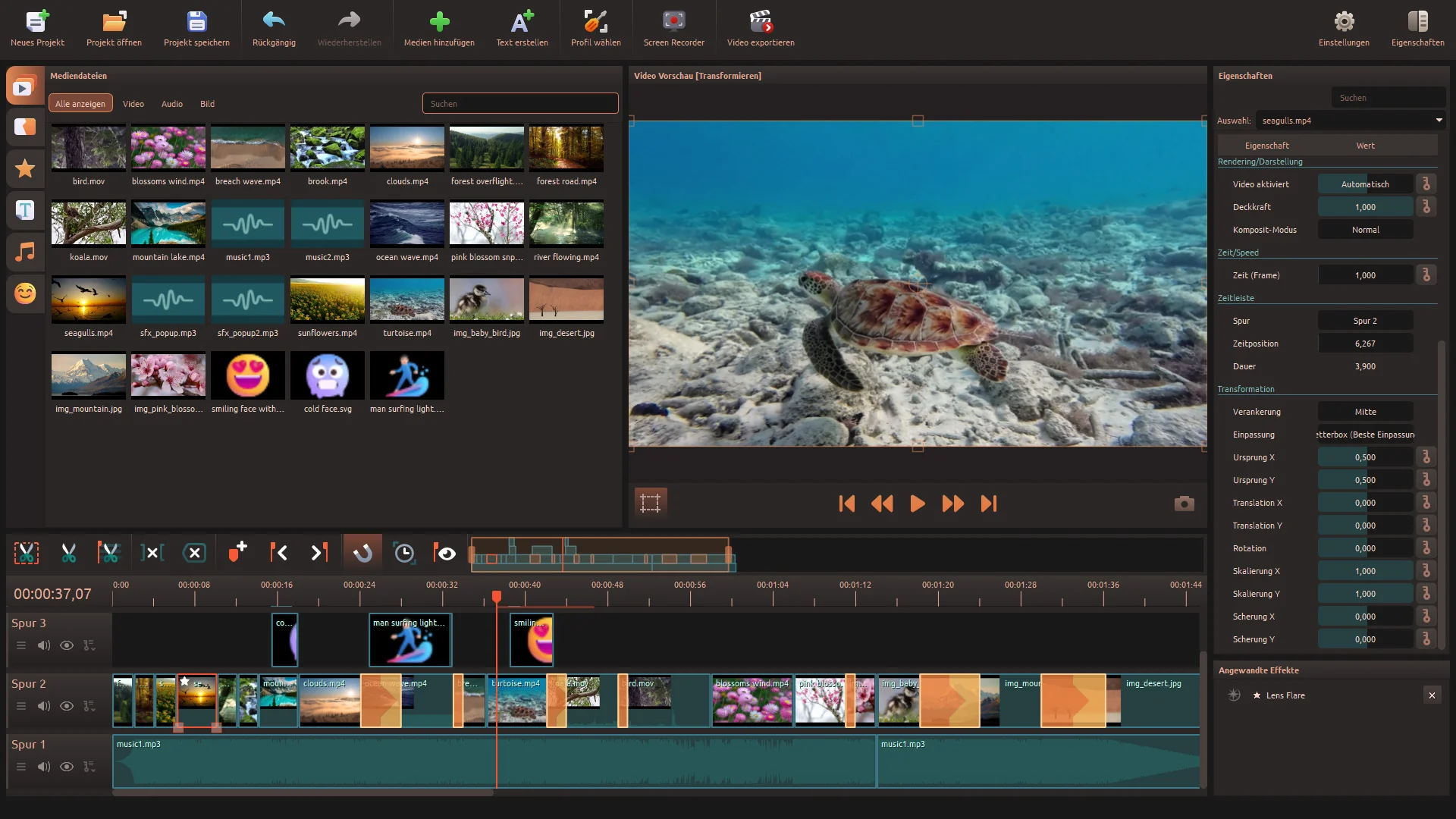Select the Alle anzeigen filter tab

click(x=80, y=104)
